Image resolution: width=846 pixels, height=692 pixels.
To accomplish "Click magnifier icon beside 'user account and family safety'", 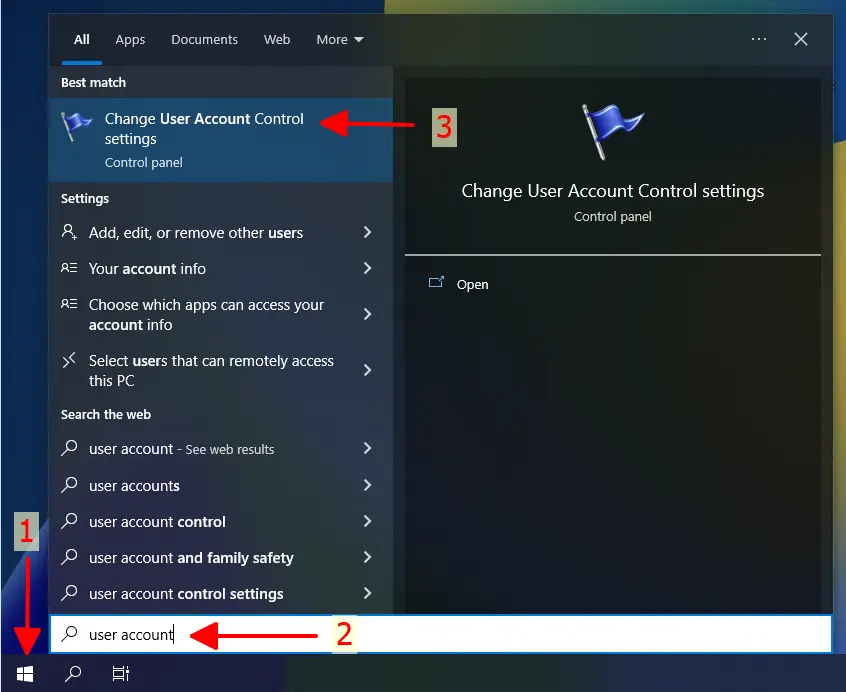I will pos(69,557).
